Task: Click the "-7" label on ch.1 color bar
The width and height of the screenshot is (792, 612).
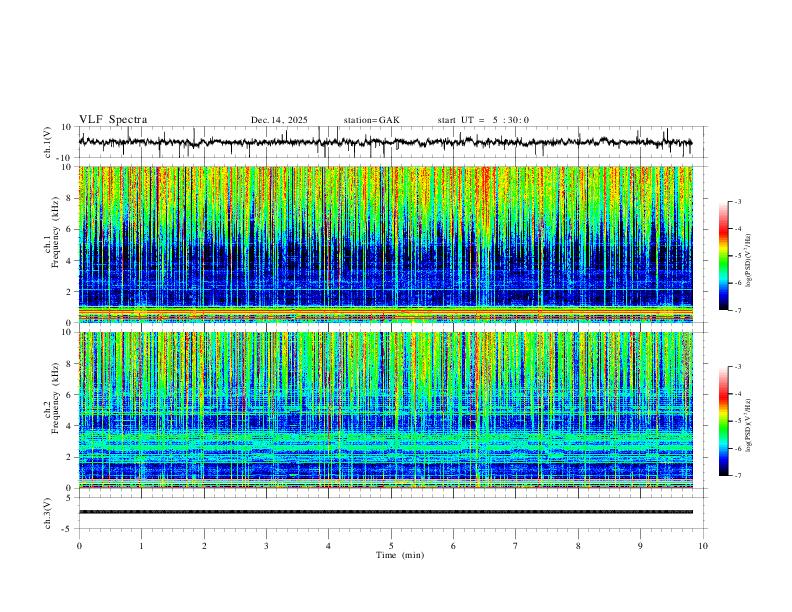Action: click(738, 310)
